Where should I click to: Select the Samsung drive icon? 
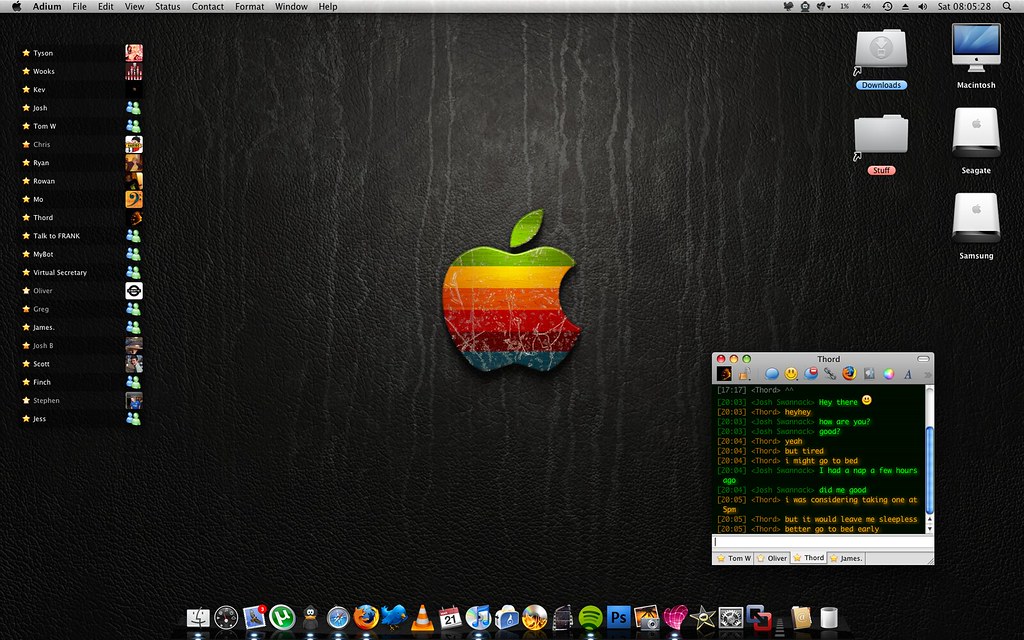click(x=976, y=217)
